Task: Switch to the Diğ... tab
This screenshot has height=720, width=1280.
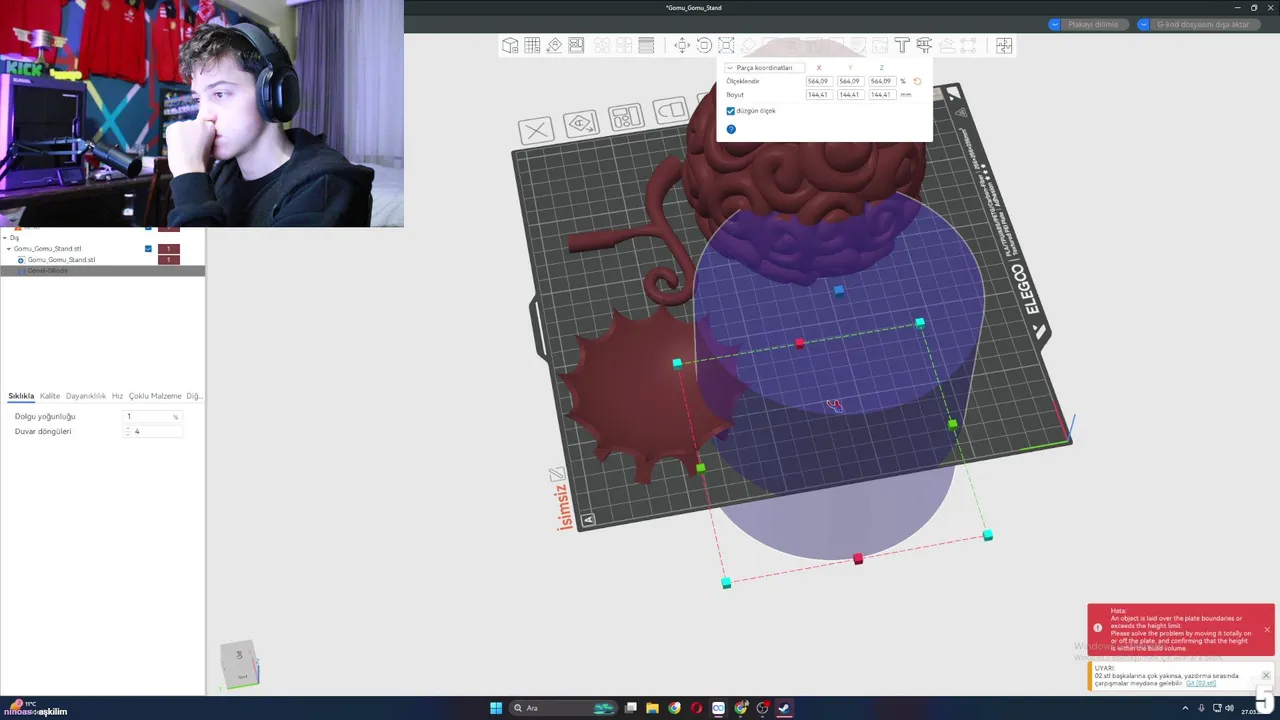Action: point(193,396)
